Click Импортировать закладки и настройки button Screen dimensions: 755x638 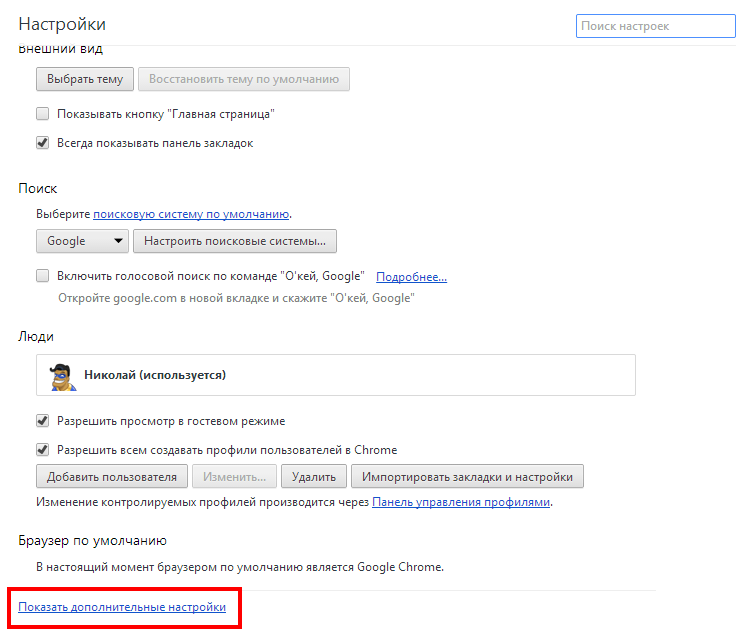click(468, 477)
